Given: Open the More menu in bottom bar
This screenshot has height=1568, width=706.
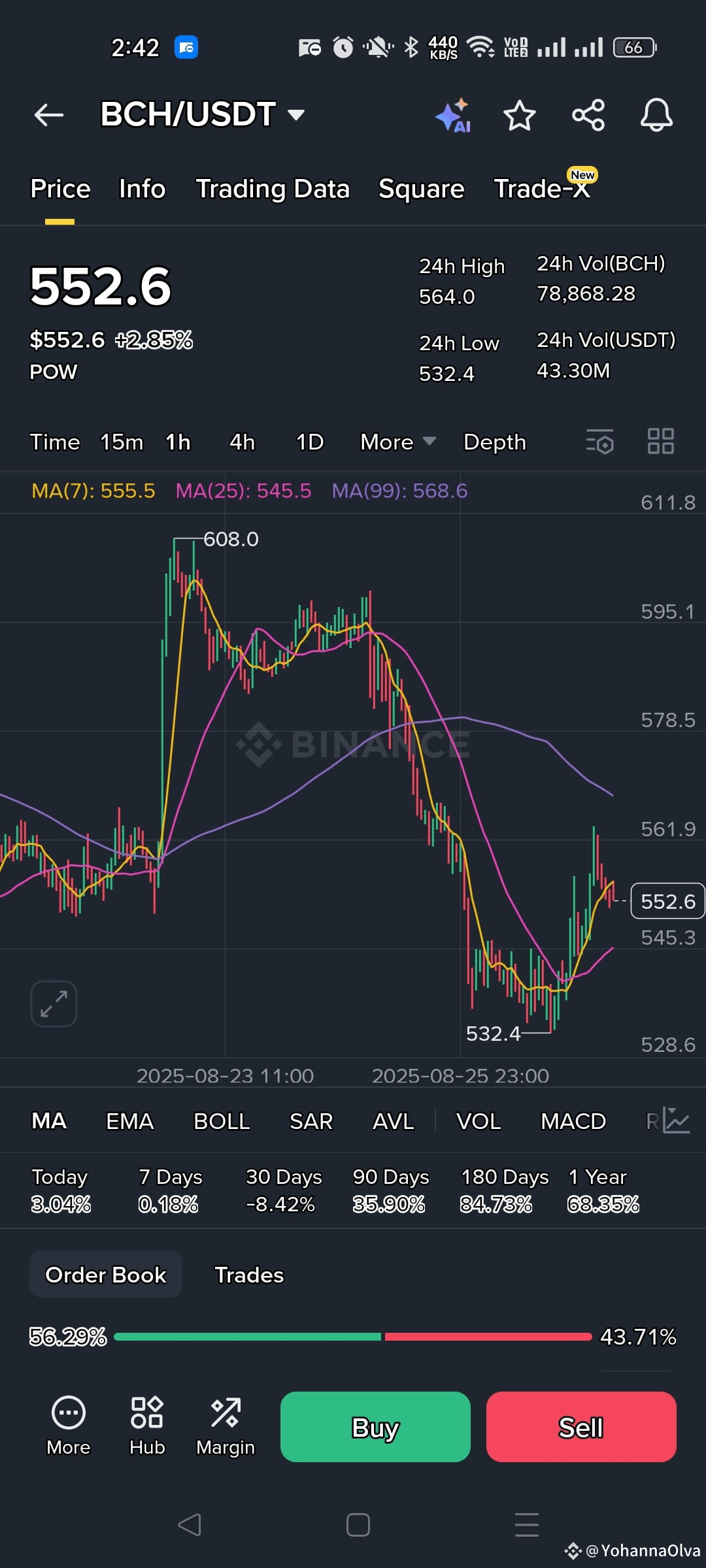Looking at the screenshot, I should [69, 1426].
